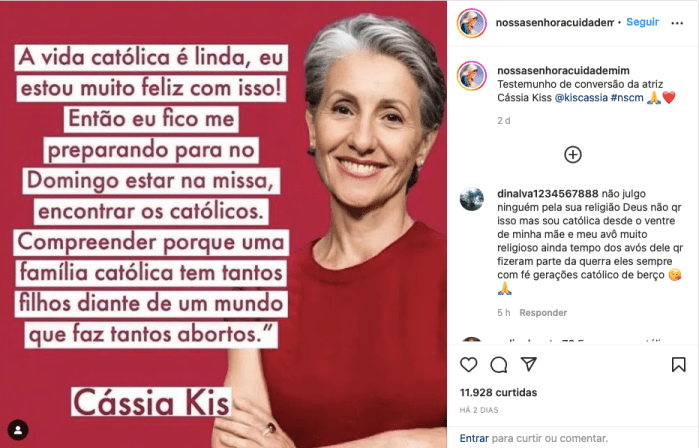The height and width of the screenshot is (448, 699).
Task: Open profile avatar beside caption
Action: [472, 76]
